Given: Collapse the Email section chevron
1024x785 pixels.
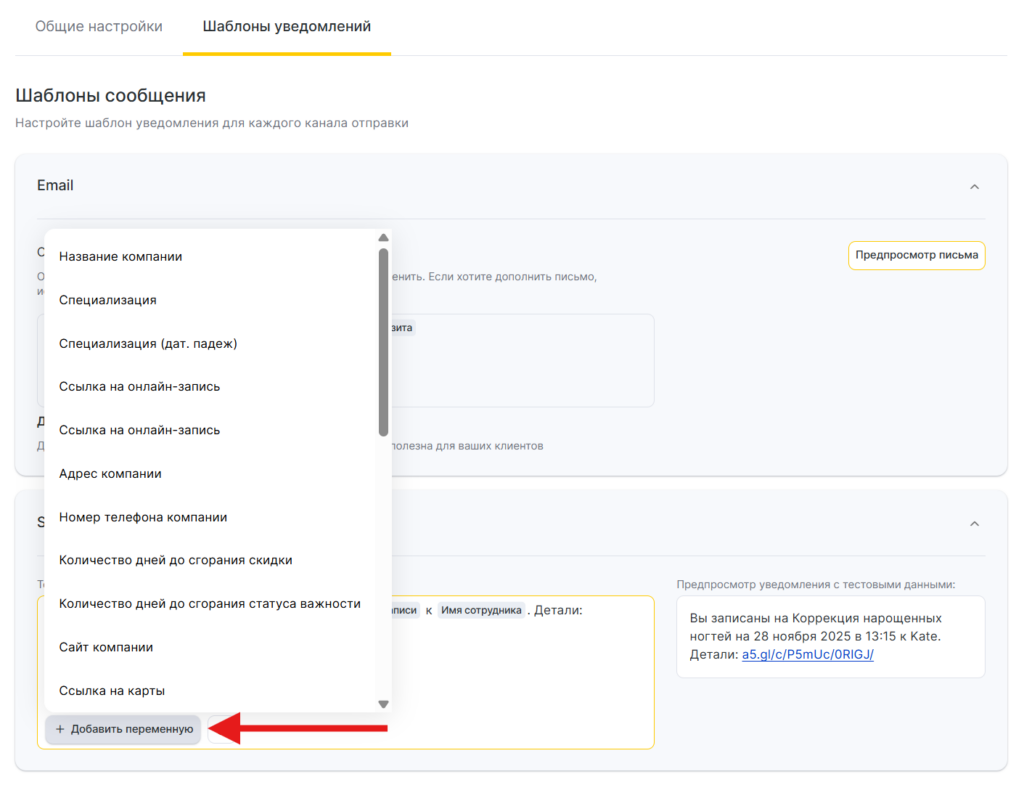Looking at the screenshot, I should (x=974, y=186).
